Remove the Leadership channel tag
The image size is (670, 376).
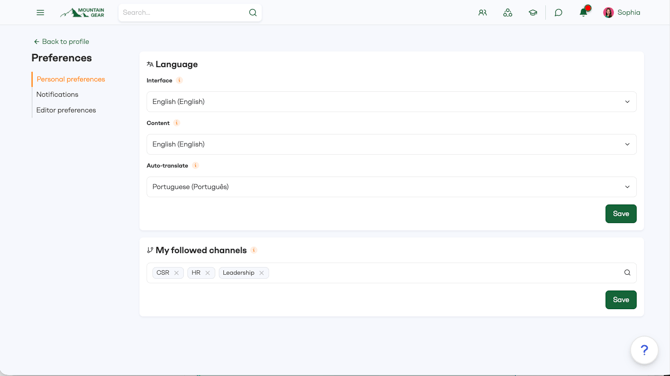pos(262,273)
